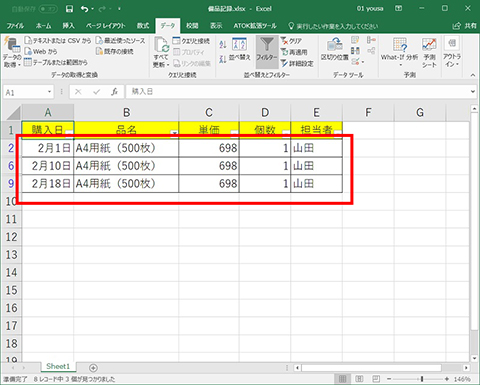Select row 12 header

coord(11,237)
